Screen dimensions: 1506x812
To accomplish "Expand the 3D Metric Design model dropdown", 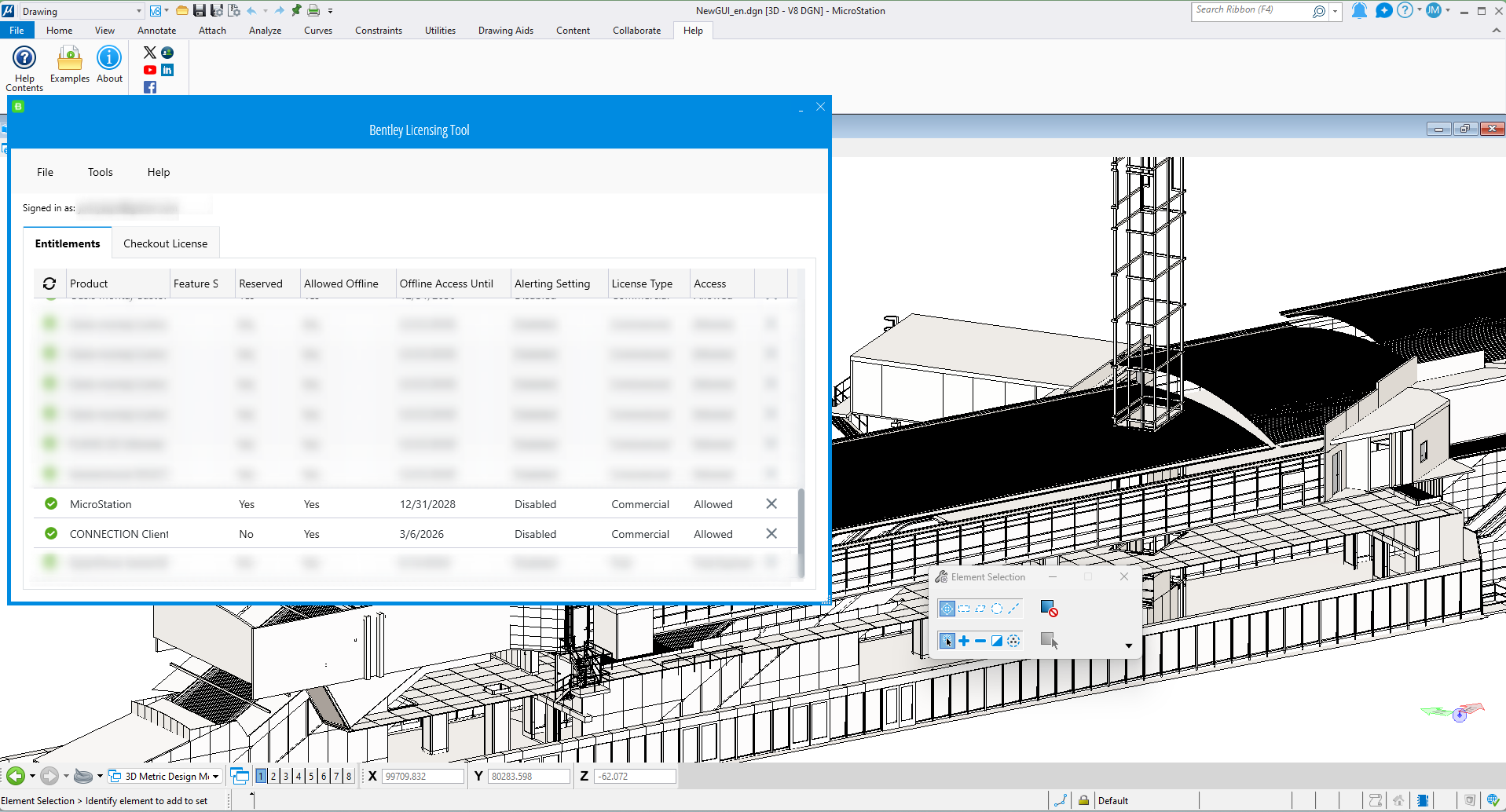I will point(215,777).
